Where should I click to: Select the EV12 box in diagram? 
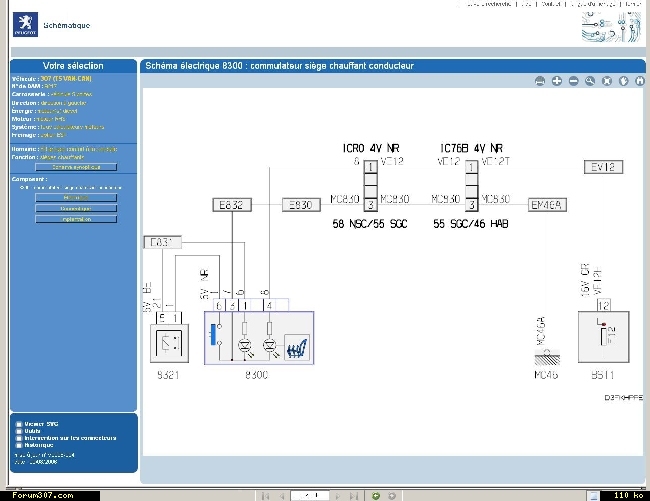tap(603, 167)
